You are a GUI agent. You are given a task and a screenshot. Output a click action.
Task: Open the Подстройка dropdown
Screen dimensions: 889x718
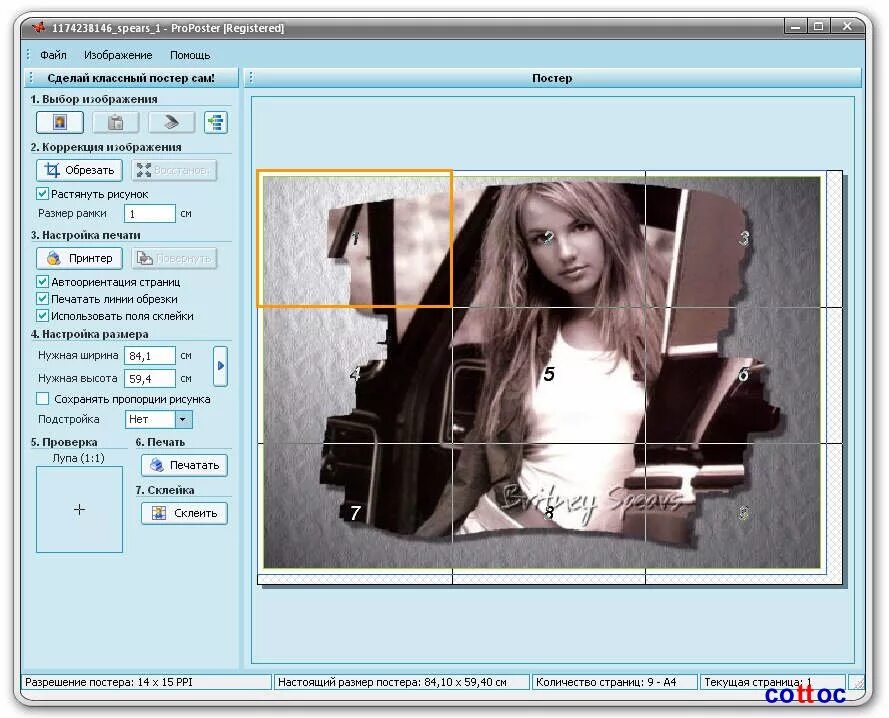point(159,419)
